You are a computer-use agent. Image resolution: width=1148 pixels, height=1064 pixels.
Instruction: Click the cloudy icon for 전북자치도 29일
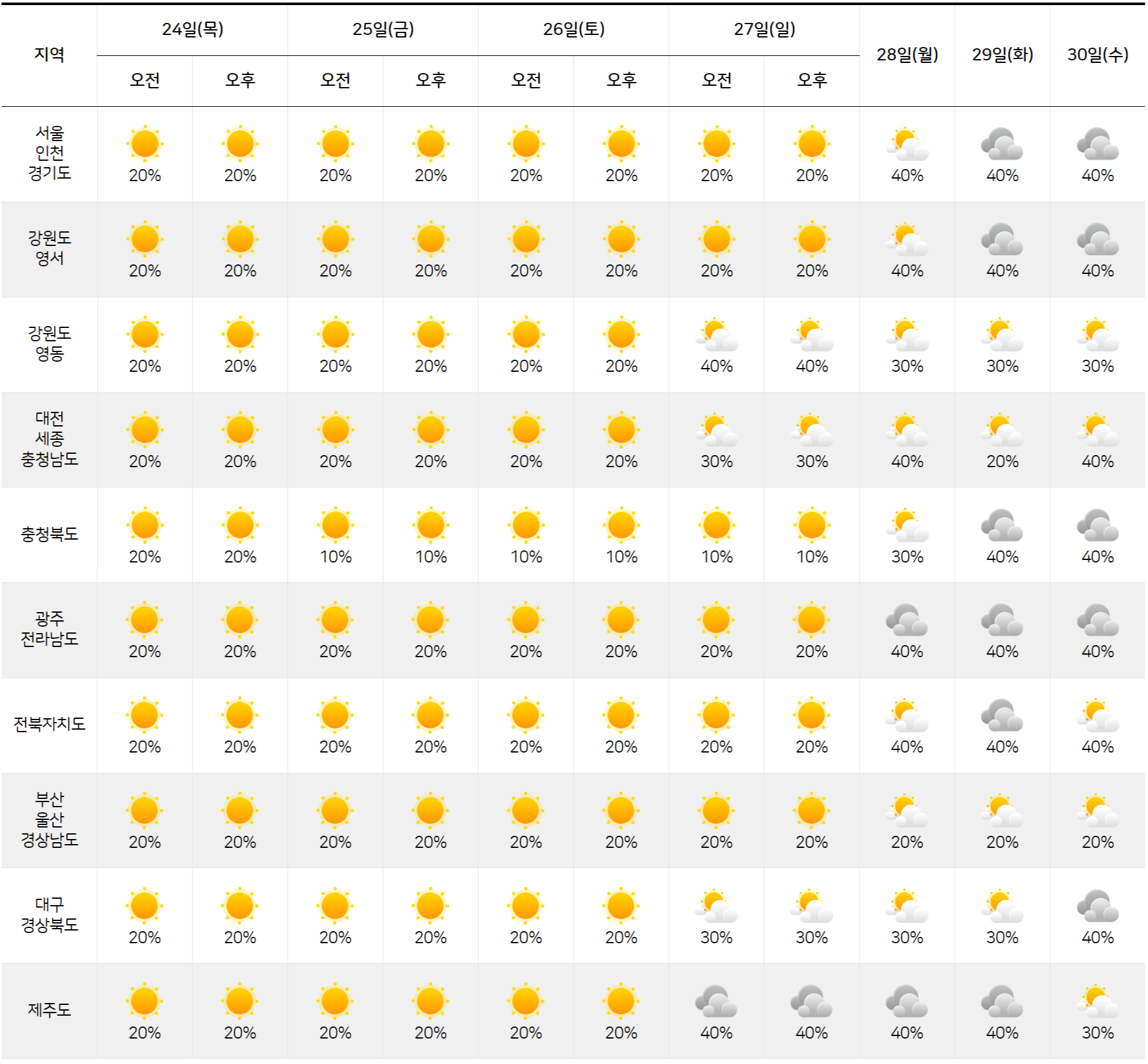click(x=1003, y=715)
